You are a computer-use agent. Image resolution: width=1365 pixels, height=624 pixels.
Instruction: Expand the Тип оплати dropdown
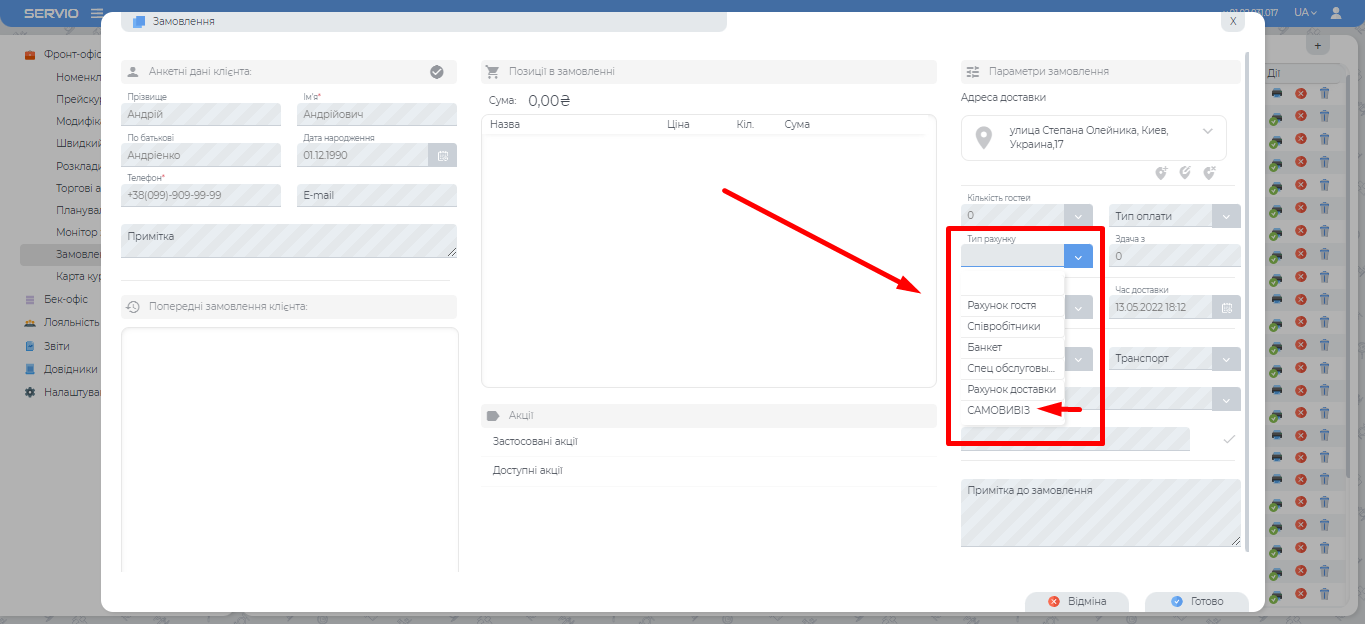pyautogui.click(x=1226, y=216)
